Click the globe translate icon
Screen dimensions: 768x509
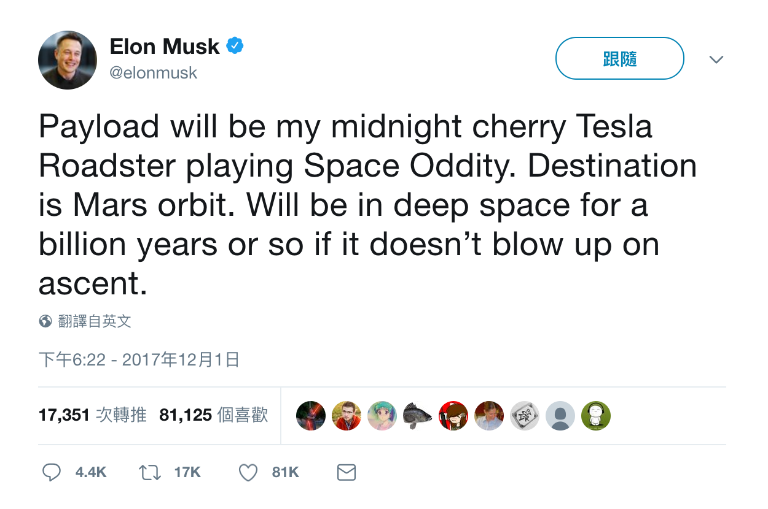46,322
